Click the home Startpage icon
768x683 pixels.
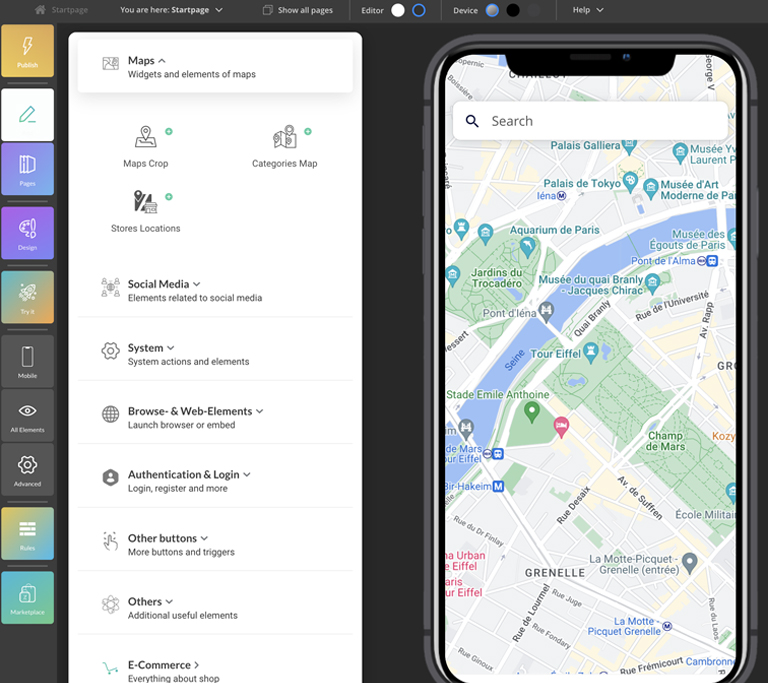pos(40,10)
